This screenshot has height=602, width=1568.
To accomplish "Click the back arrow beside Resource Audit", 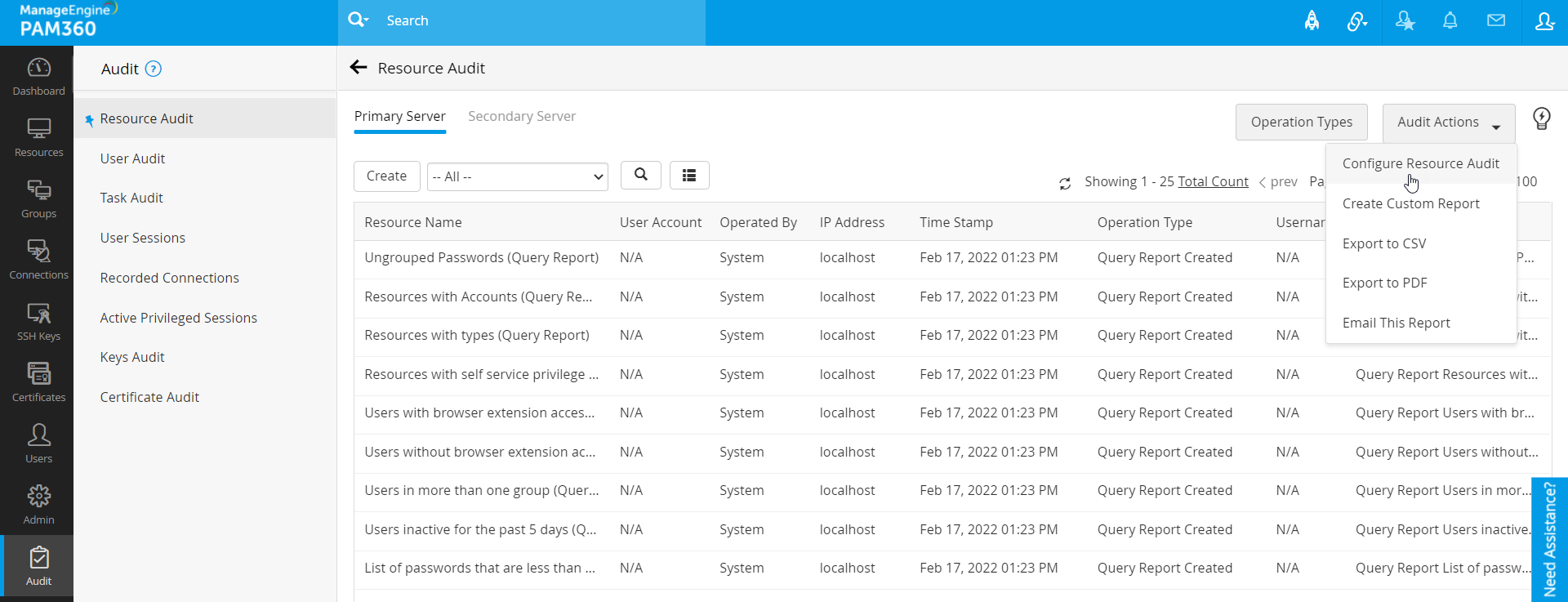I will 358,68.
